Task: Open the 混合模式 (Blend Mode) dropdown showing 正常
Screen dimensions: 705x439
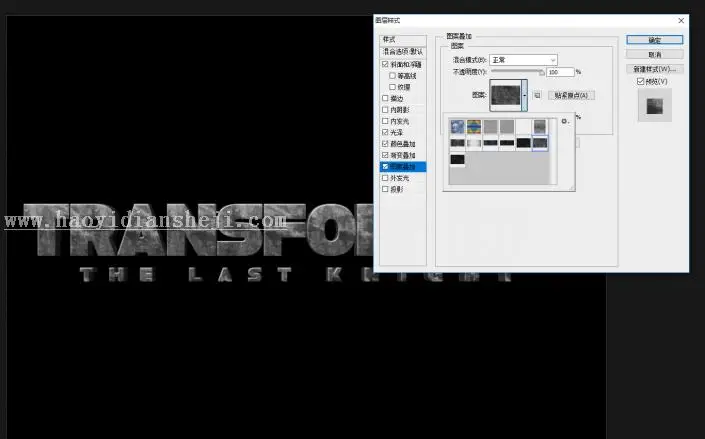Action: click(523, 60)
